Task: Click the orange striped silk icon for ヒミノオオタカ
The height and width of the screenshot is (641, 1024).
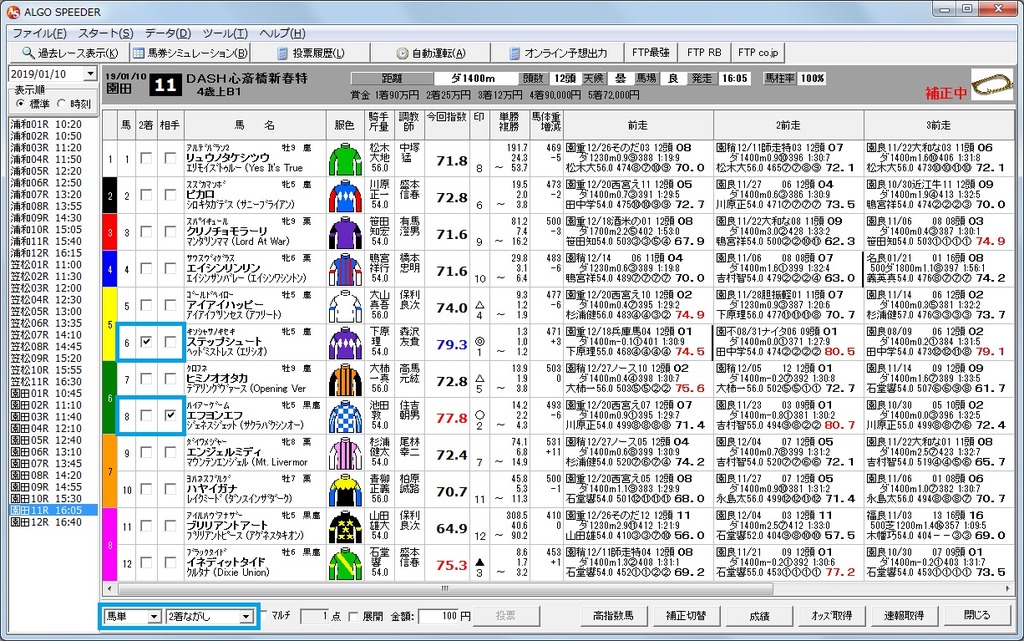Action: (345, 379)
